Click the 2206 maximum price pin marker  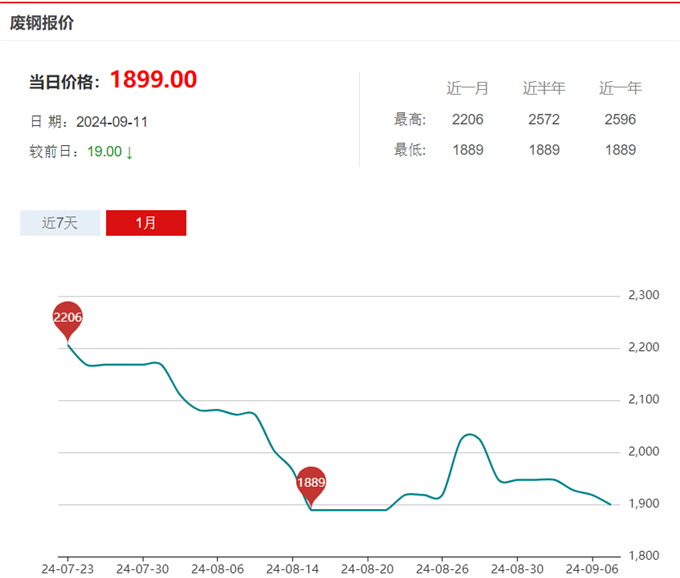pos(67,318)
